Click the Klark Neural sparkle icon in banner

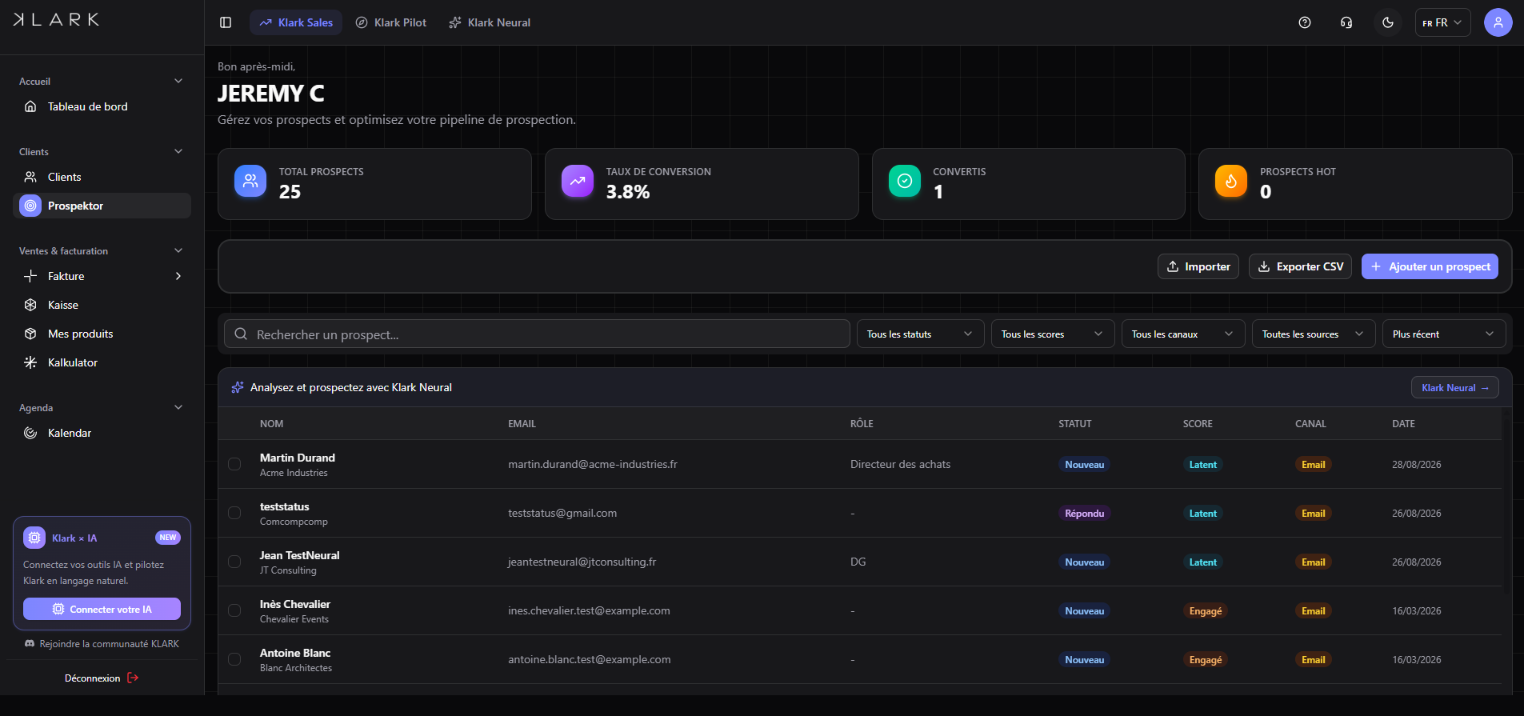point(237,387)
